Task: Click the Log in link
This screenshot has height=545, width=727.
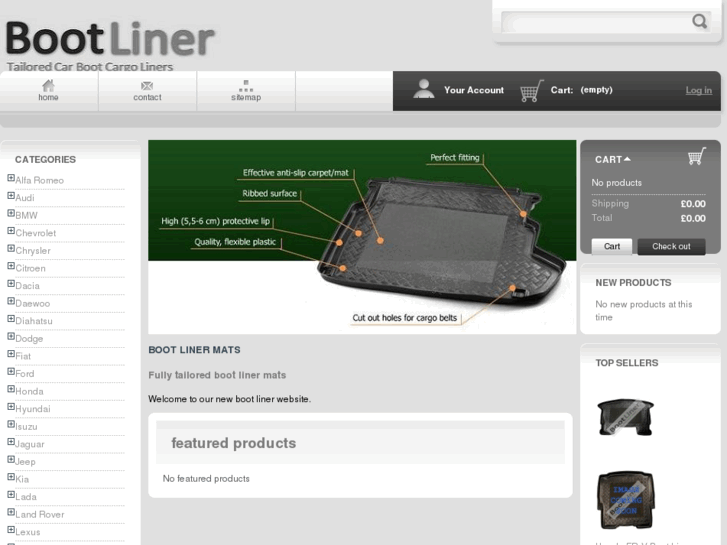Action: click(x=698, y=90)
